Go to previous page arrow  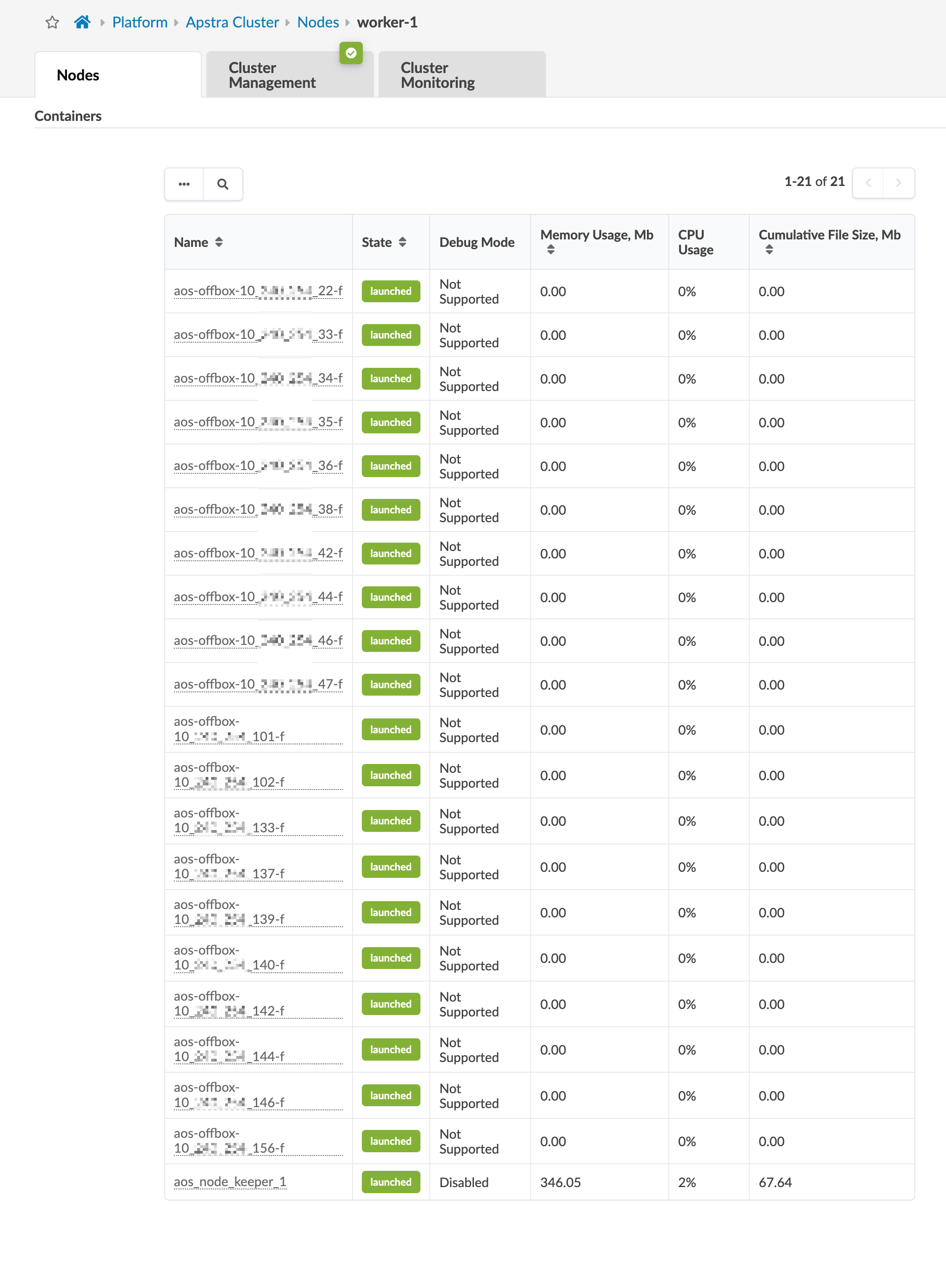point(868,183)
